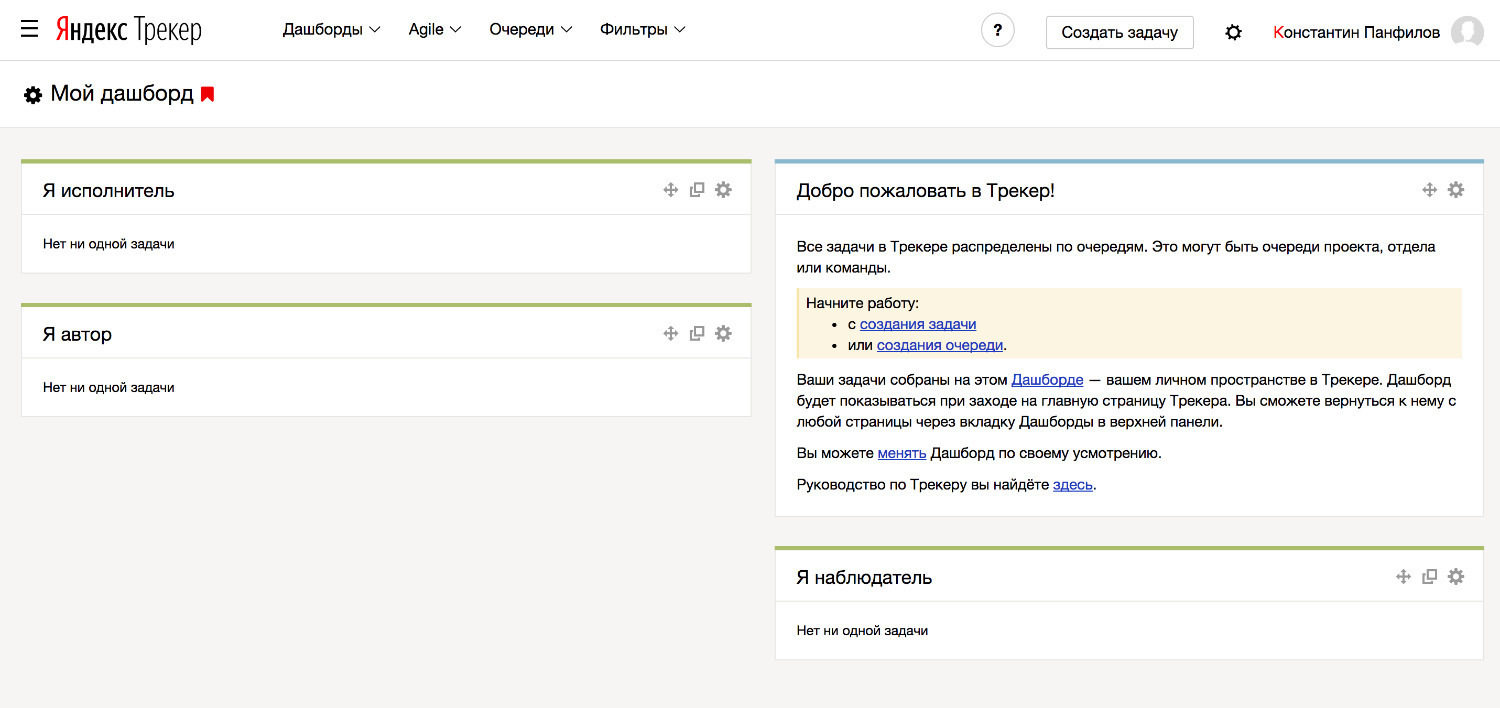Expand the Agile dropdown menu
The width and height of the screenshot is (1500, 708).
(x=435, y=30)
